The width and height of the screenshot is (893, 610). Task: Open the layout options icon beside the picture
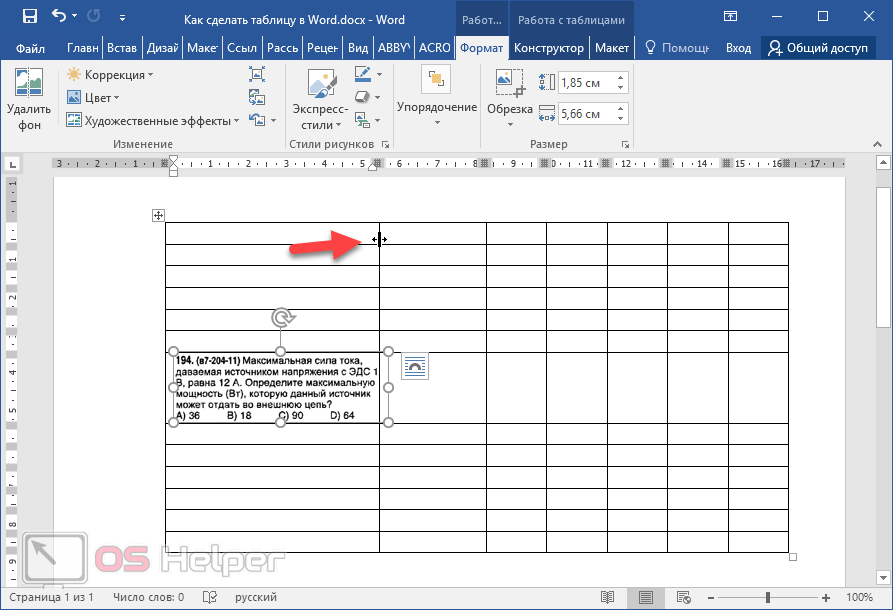(x=415, y=366)
